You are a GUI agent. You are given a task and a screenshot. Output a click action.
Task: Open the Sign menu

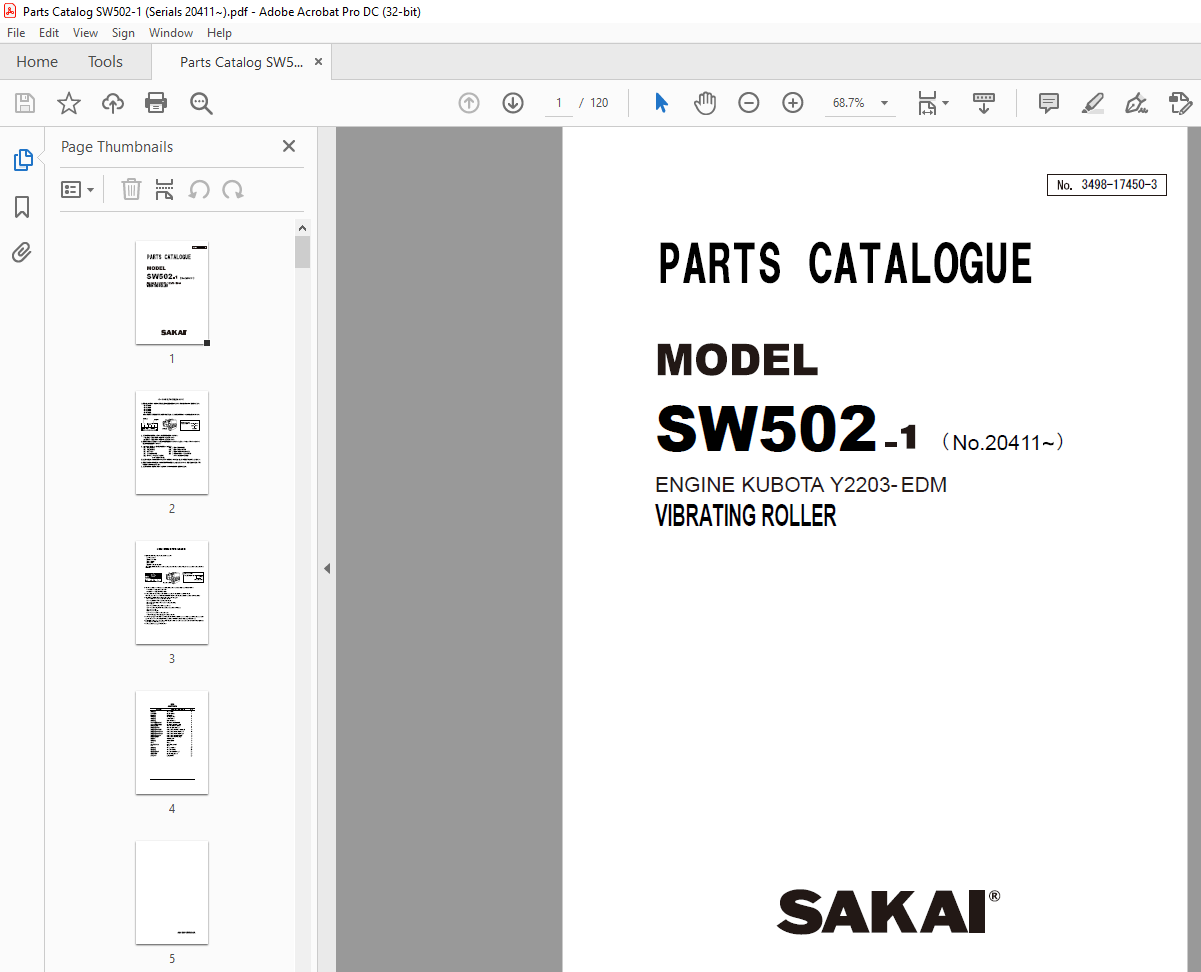[x=123, y=33]
